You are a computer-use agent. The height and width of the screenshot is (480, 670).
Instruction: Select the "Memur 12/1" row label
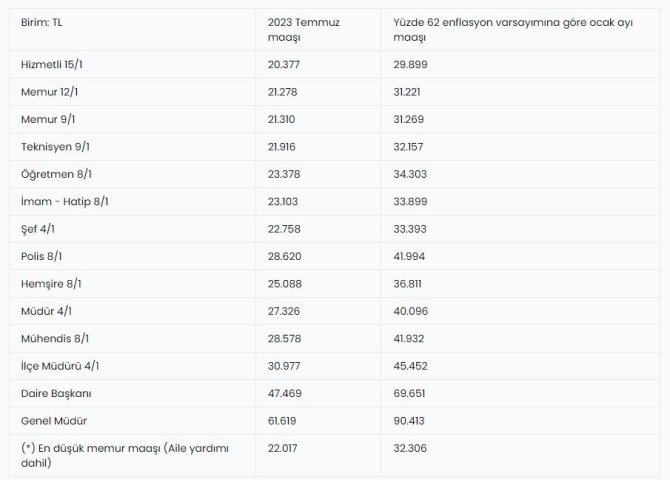click(x=49, y=91)
